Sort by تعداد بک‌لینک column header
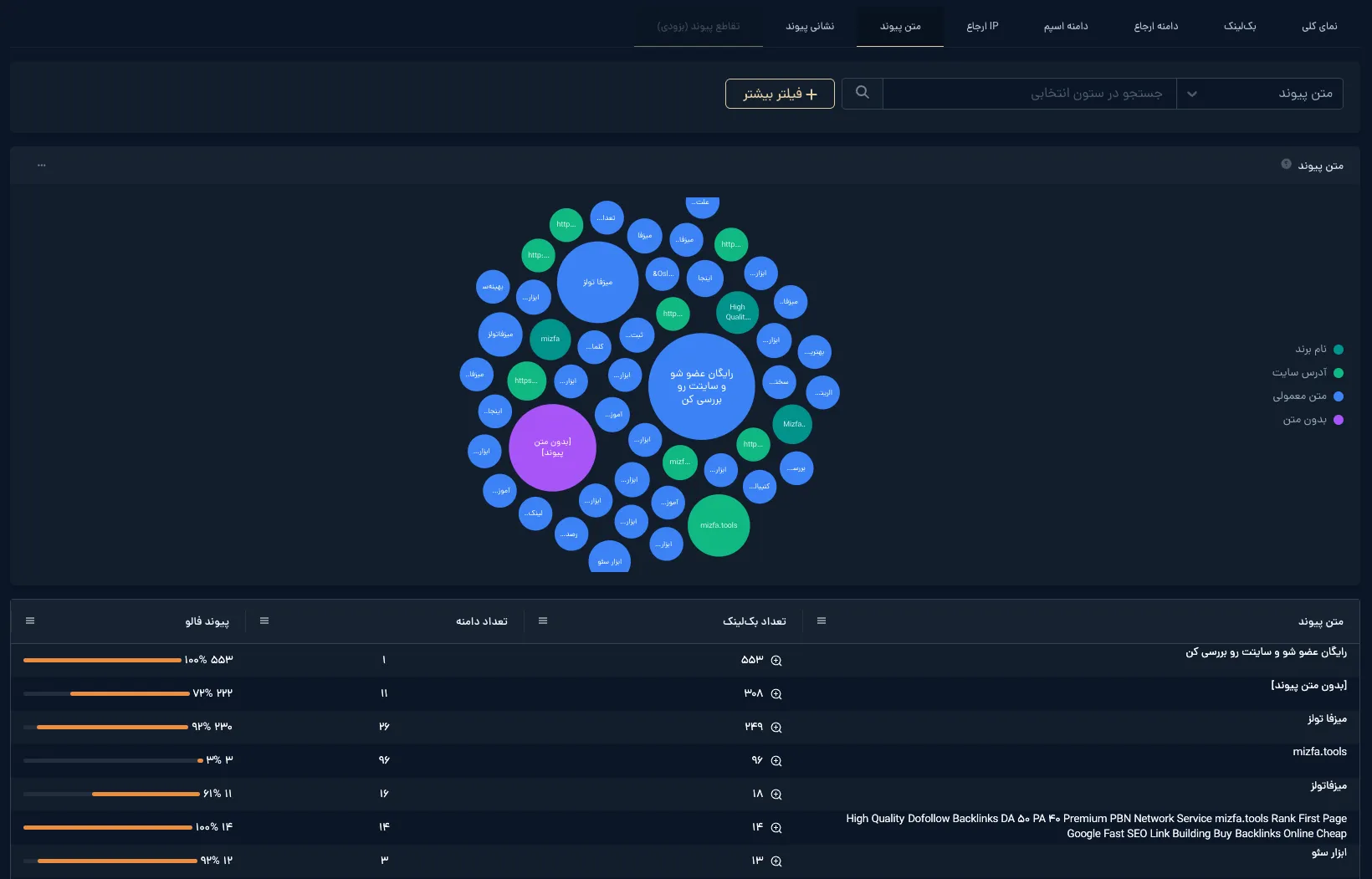 coord(755,621)
